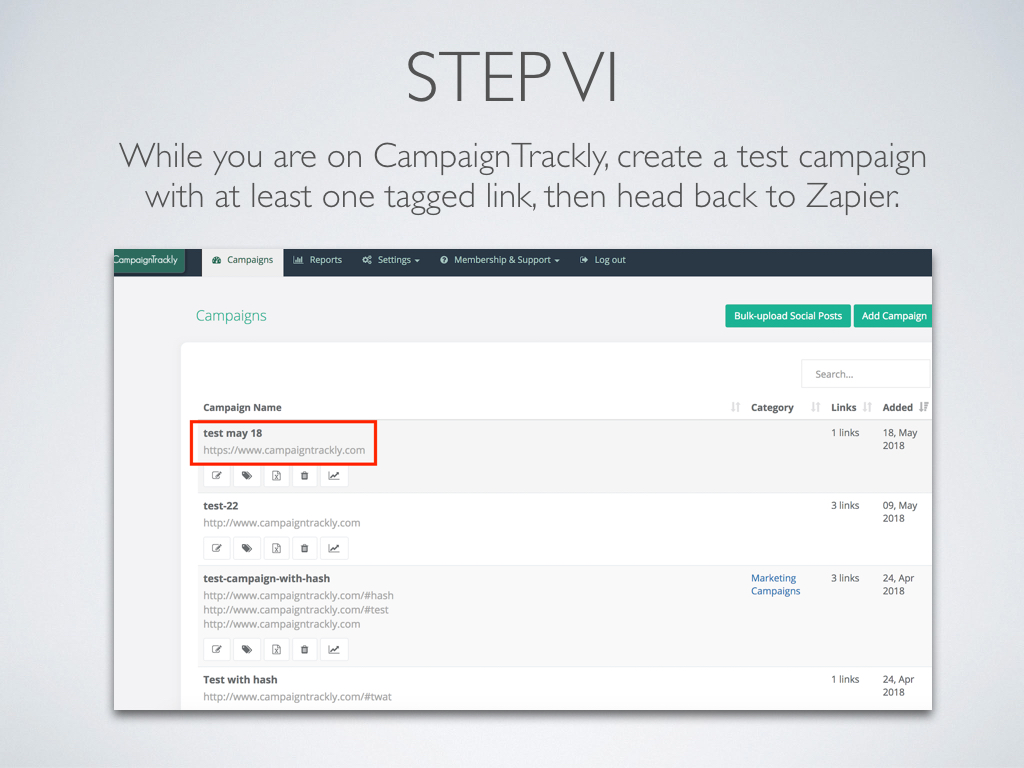This screenshot has width=1024, height=768.
Task: Click the campaigntrackly.com/#test URL
Action: (296, 610)
